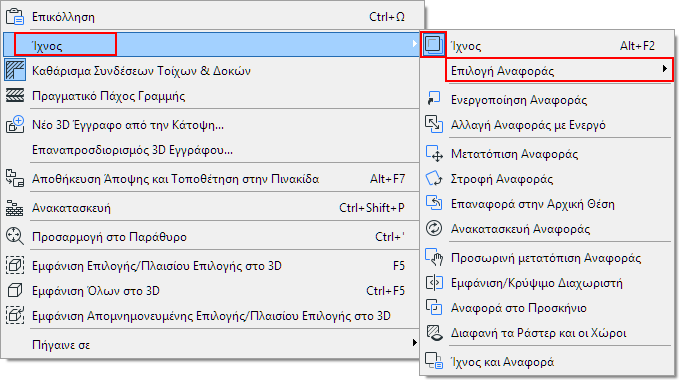Viewport: 679px width, 380px height.
Task: Click the Πραγματικό Πάχος Γραμμής hatch icon
Action: [x=15, y=96]
